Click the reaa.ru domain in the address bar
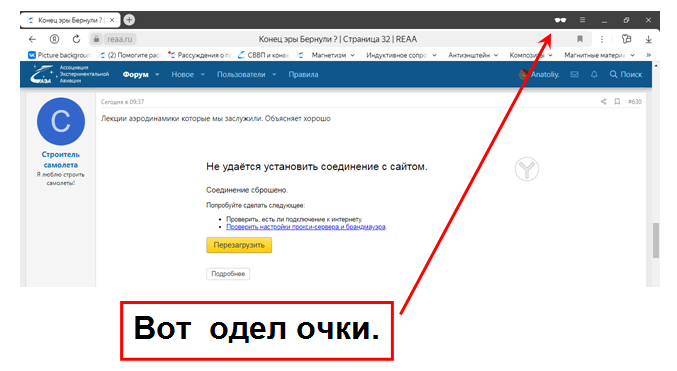 tap(120, 39)
